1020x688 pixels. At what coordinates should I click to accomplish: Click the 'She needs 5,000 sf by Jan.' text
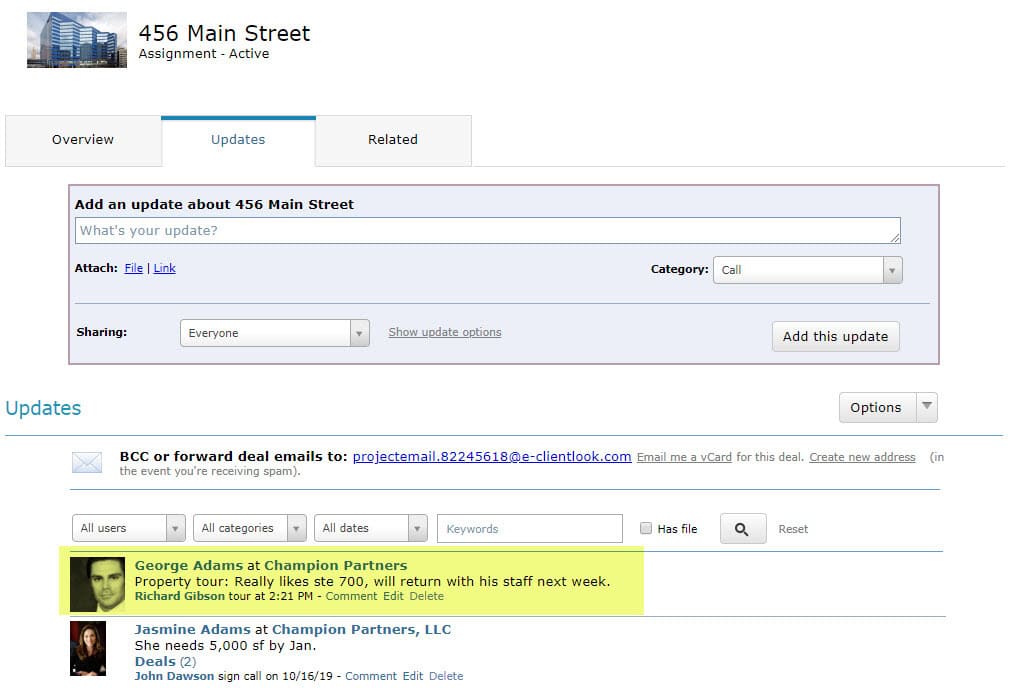coord(225,646)
